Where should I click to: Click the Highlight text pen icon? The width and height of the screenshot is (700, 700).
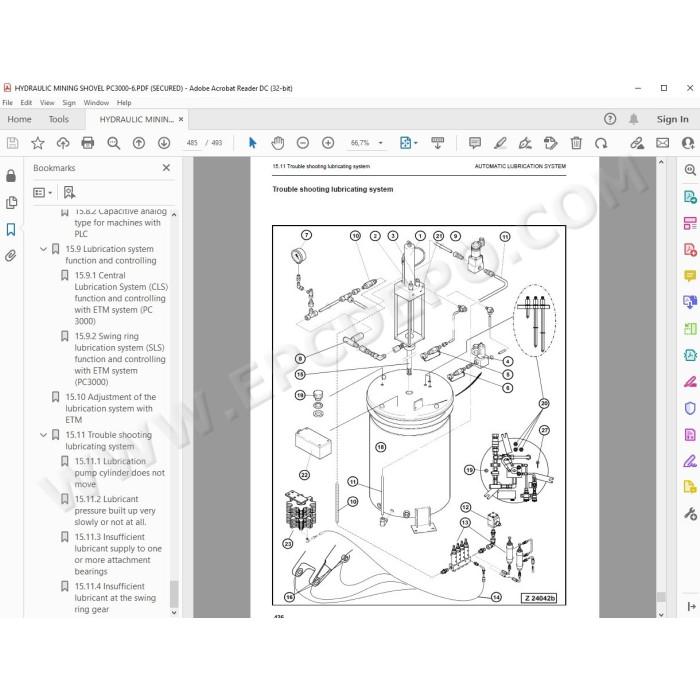tap(500, 143)
